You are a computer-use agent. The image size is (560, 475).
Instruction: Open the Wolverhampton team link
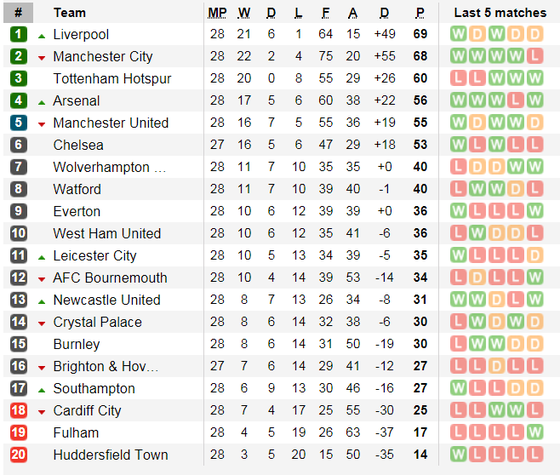(x=109, y=167)
